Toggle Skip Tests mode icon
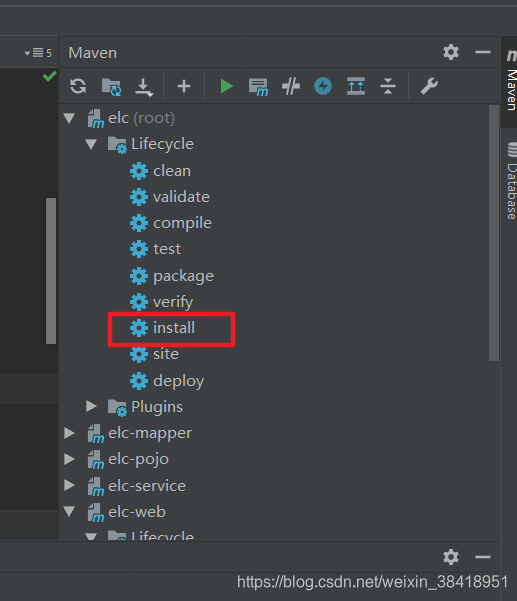 pos(291,86)
